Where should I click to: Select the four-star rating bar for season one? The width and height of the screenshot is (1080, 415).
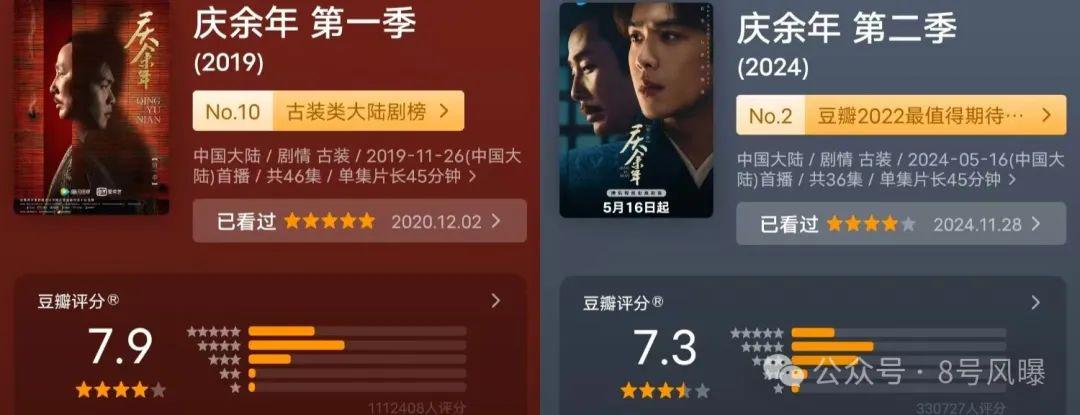pos(357,345)
